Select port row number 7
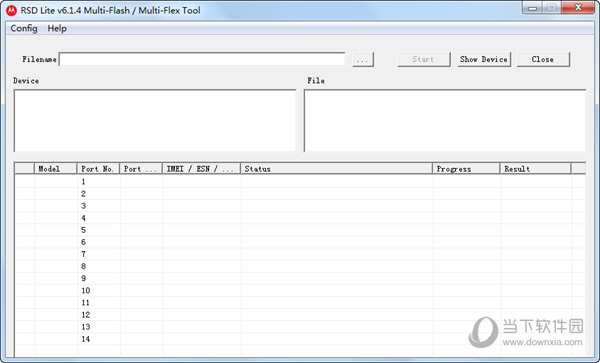This screenshot has width=600, height=363. pyautogui.click(x=300, y=254)
